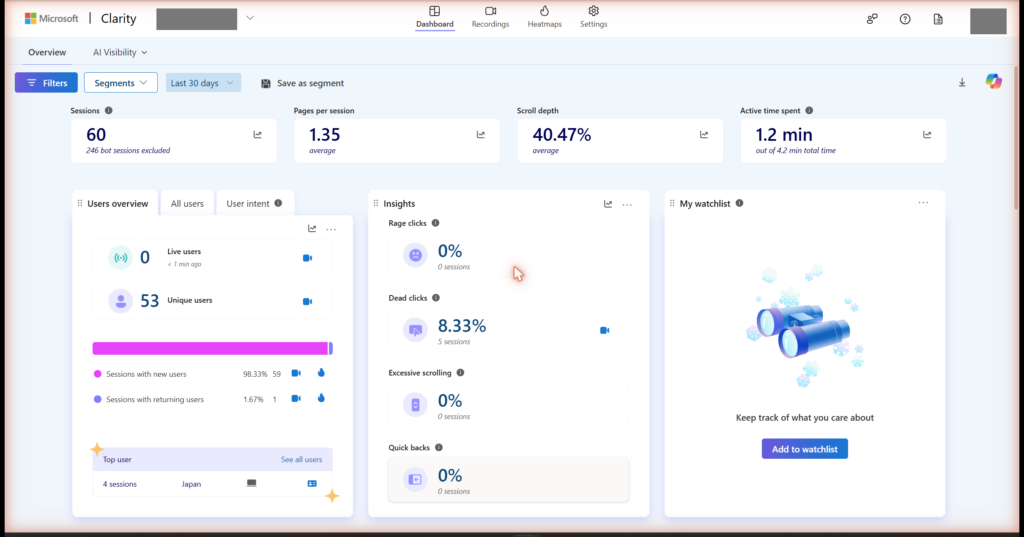
Task: Click the Rage clicks 0% card
Action: [509, 255]
